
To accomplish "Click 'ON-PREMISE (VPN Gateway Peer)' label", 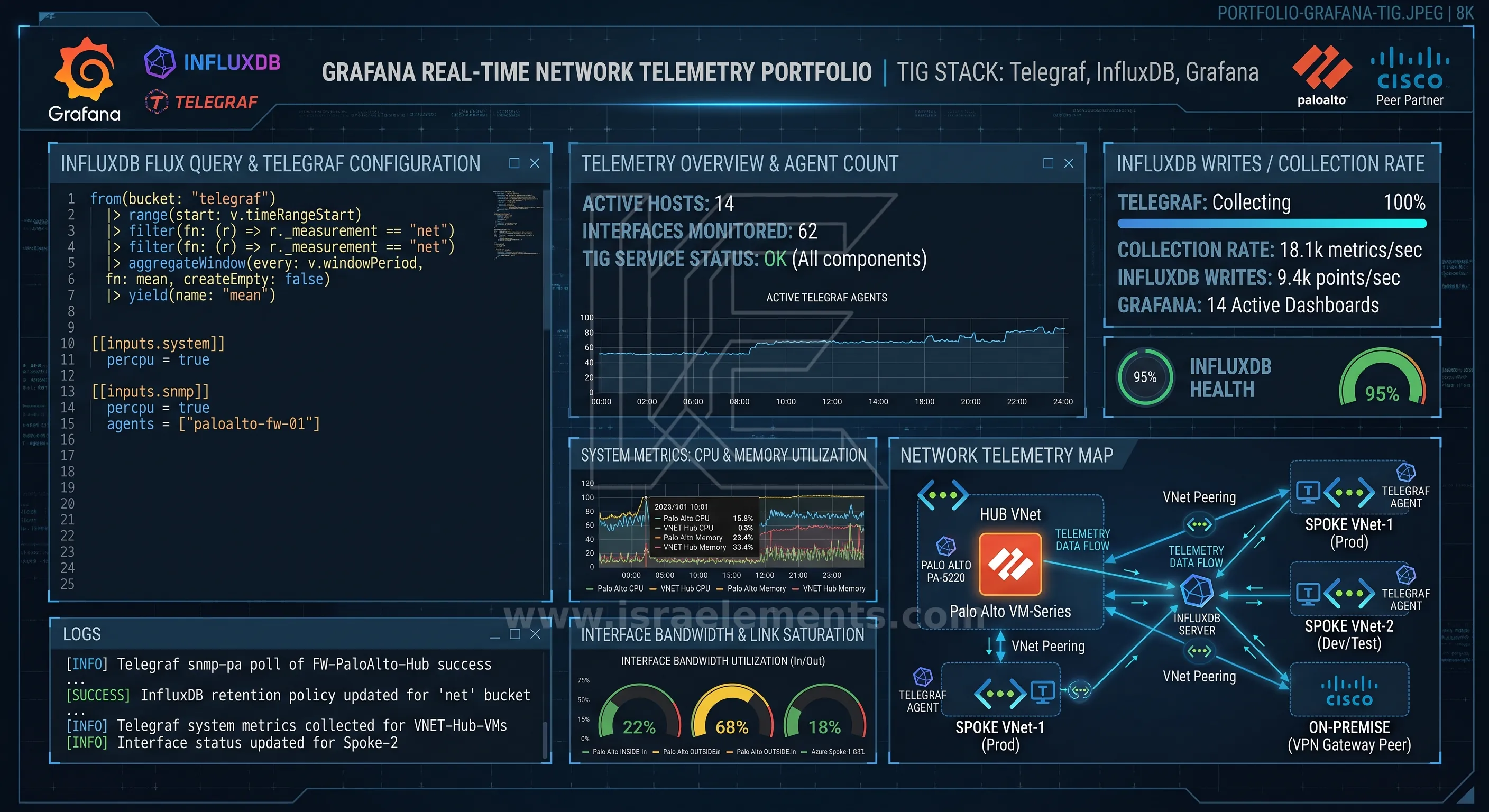I will click(1349, 736).
